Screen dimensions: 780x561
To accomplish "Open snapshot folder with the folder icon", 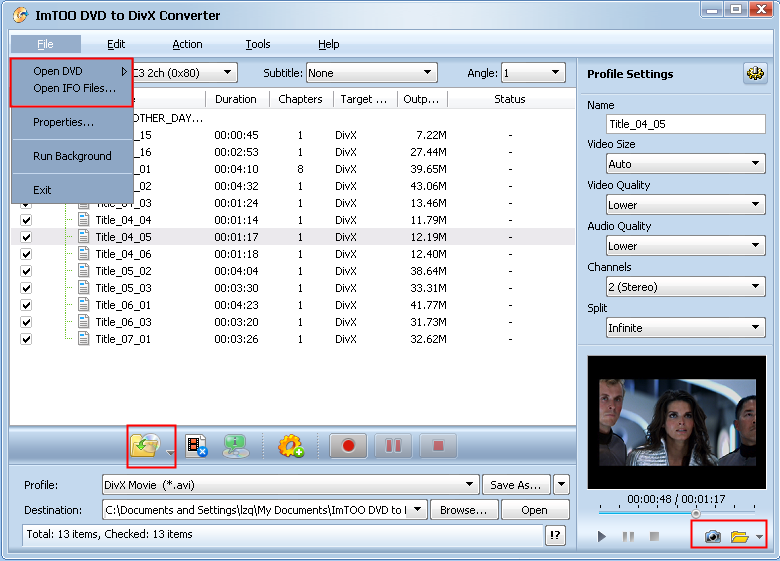I will coord(739,537).
